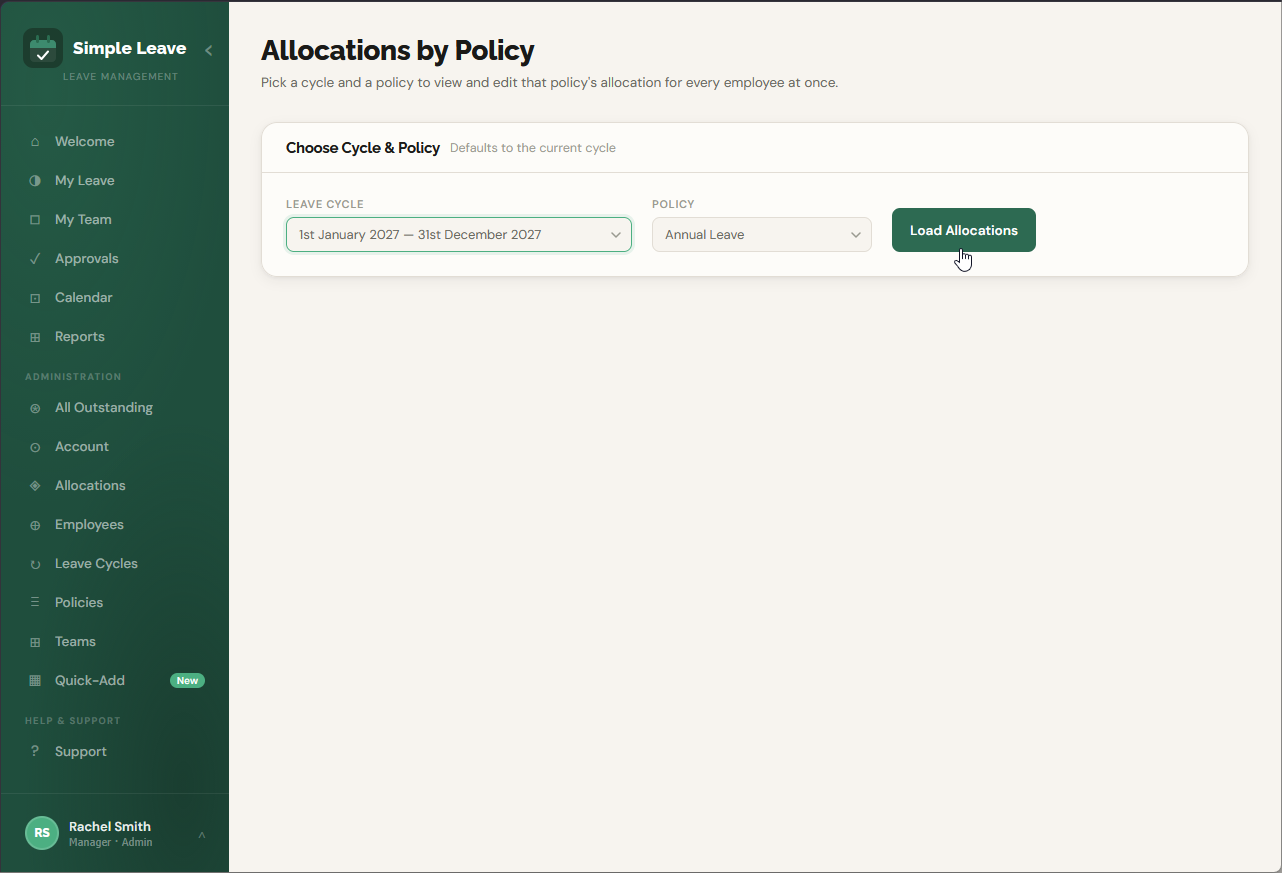
Task: Click the Approvals checkmark icon
Action: pos(35,259)
